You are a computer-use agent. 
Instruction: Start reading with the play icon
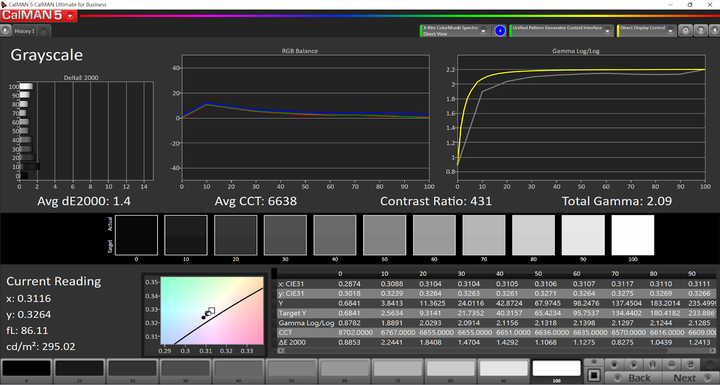633,365
